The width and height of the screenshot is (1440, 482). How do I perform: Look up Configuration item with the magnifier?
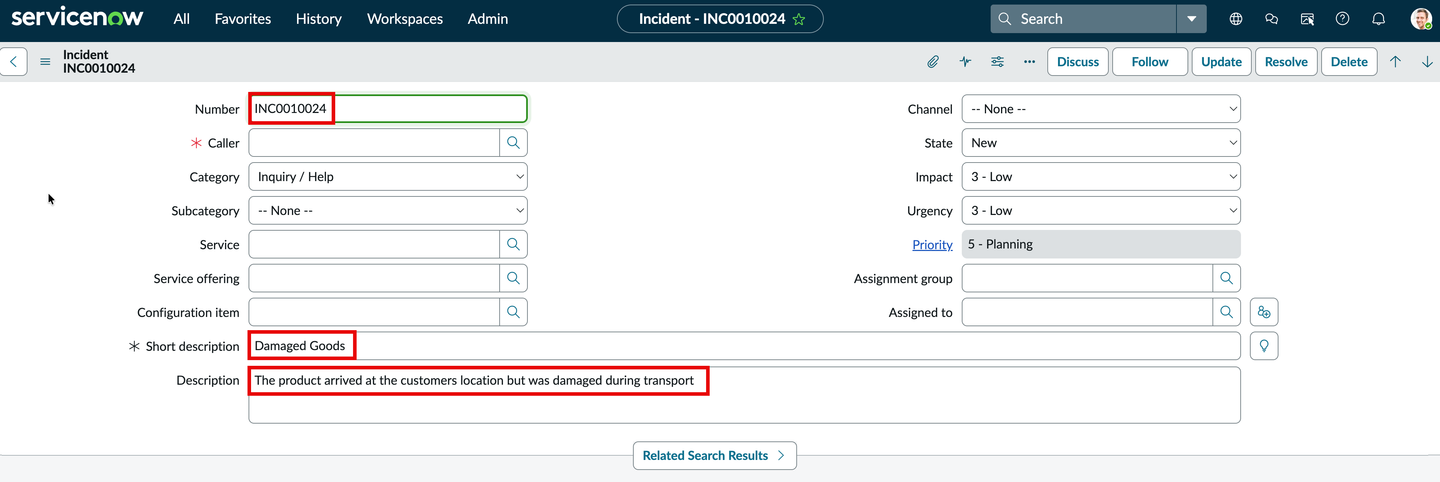[513, 312]
